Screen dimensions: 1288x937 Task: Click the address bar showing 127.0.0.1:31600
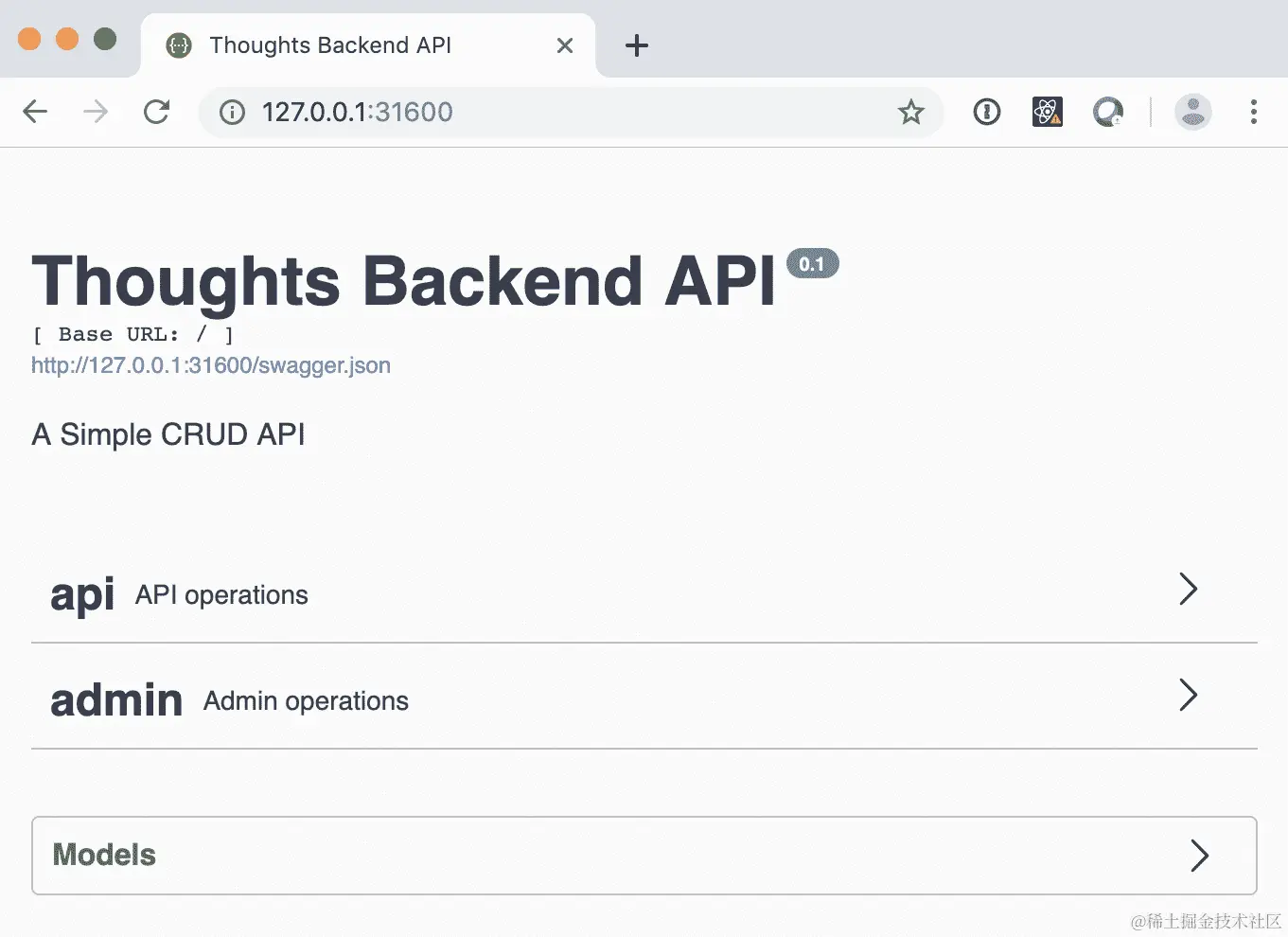point(571,112)
